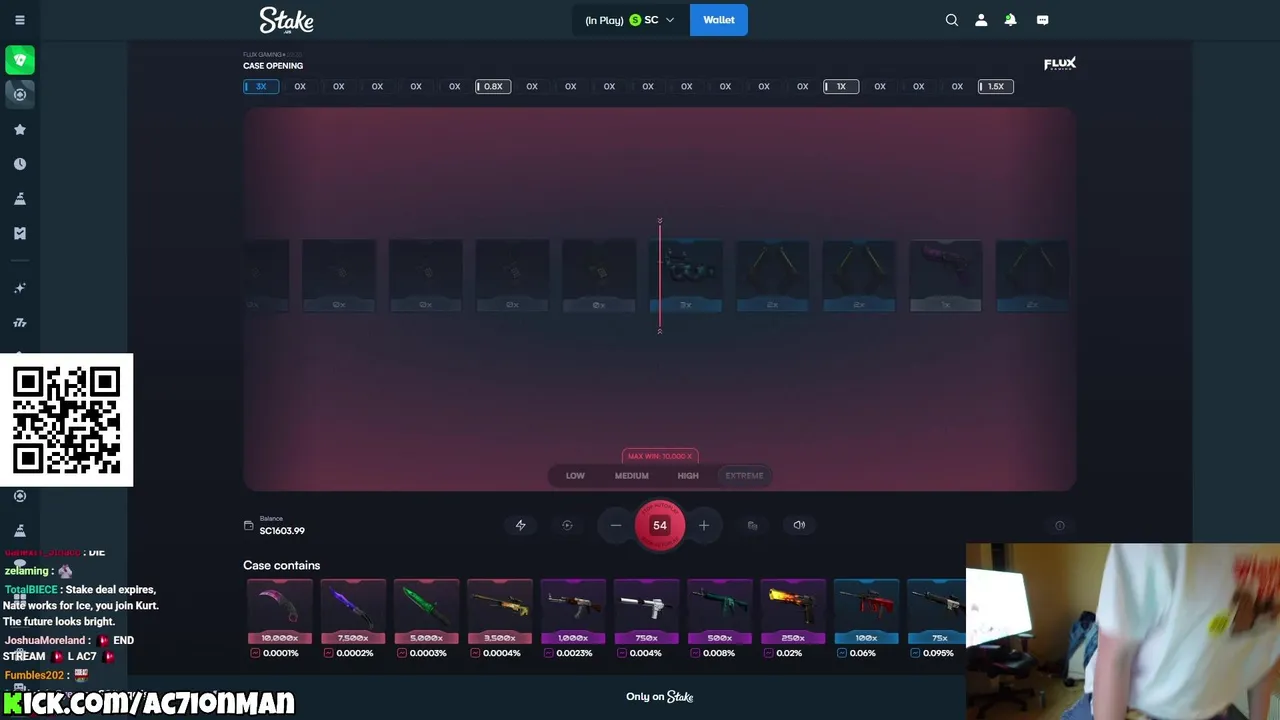Decrease bet with the minus button
Screen dimensions: 1280x720
tap(616, 525)
